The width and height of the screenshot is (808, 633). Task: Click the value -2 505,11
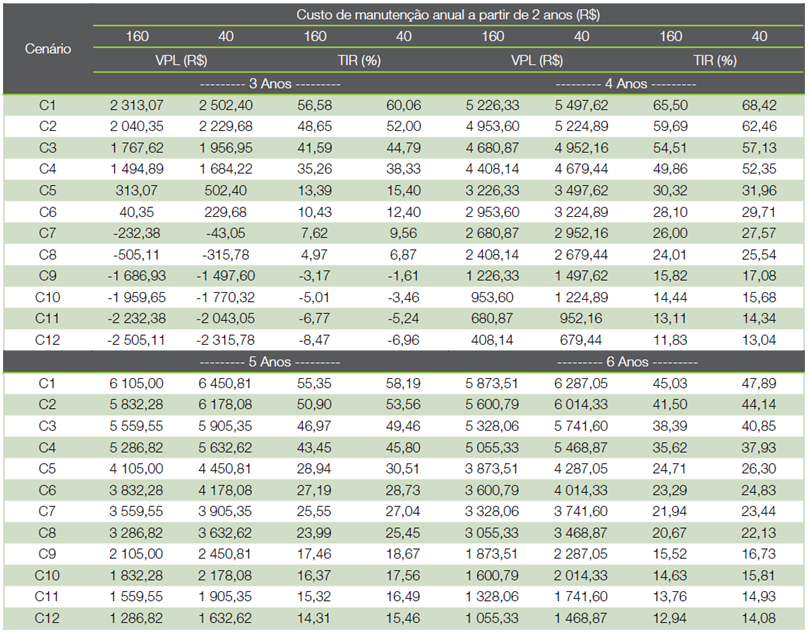(137, 340)
